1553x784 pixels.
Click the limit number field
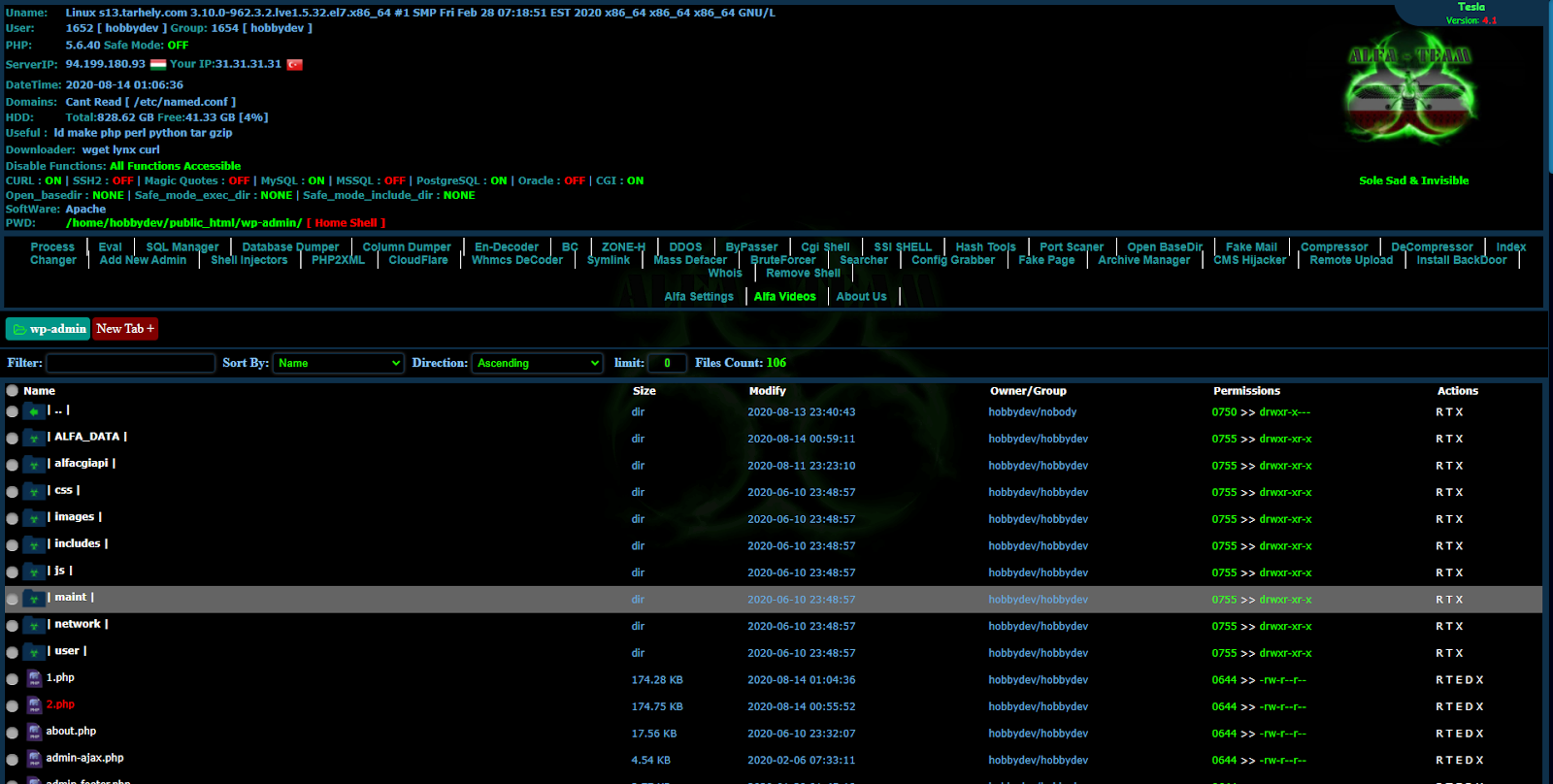pyautogui.click(x=667, y=363)
